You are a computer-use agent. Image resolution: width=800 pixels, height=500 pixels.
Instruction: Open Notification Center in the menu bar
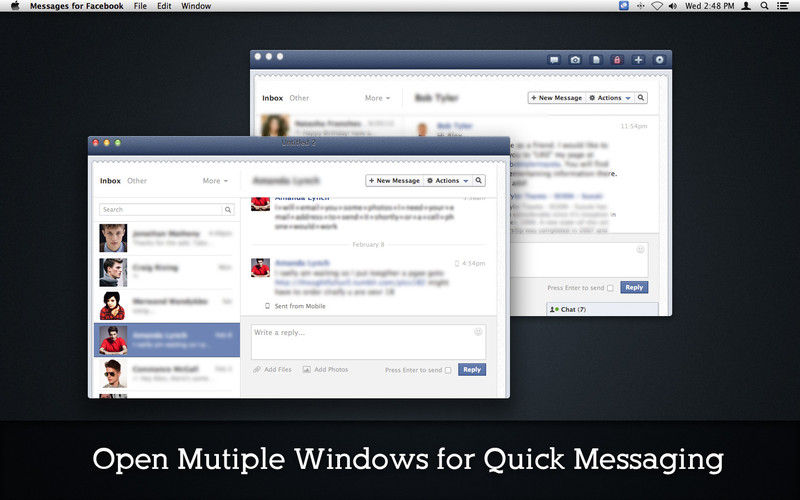pos(782,6)
